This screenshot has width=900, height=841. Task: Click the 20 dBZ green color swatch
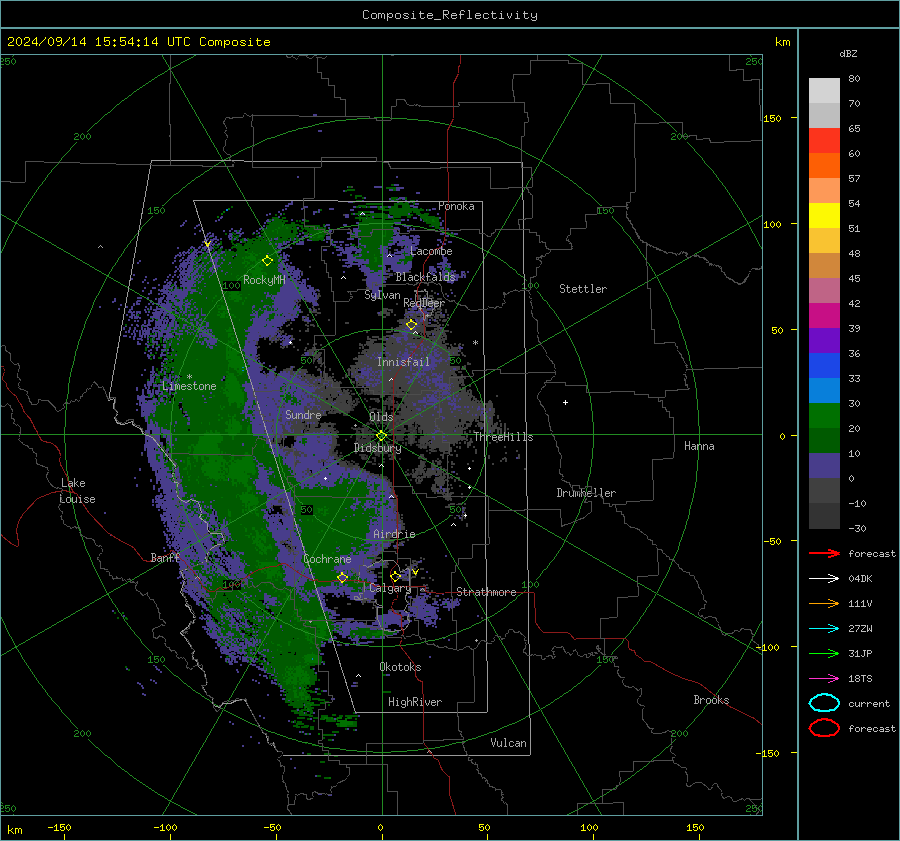click(824, 416)
